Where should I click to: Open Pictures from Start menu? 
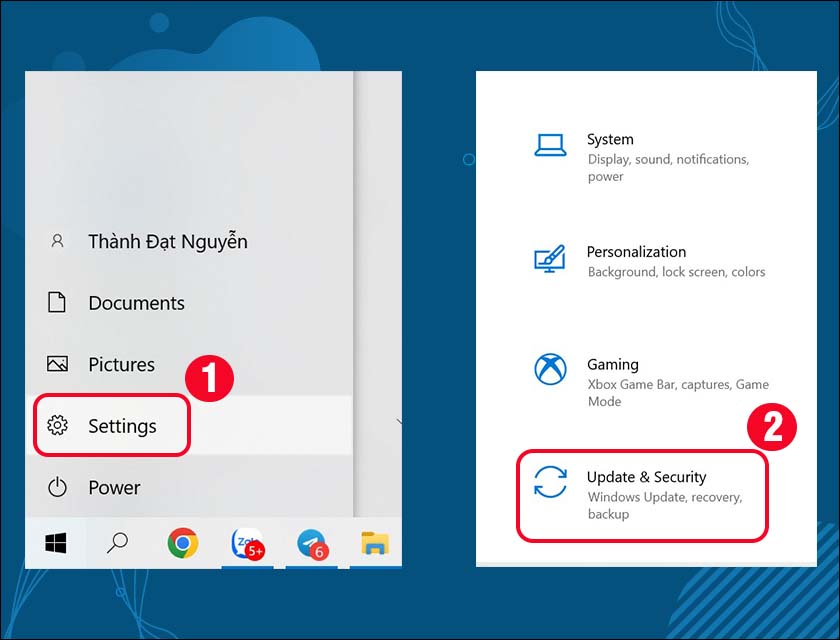[121, 365]
